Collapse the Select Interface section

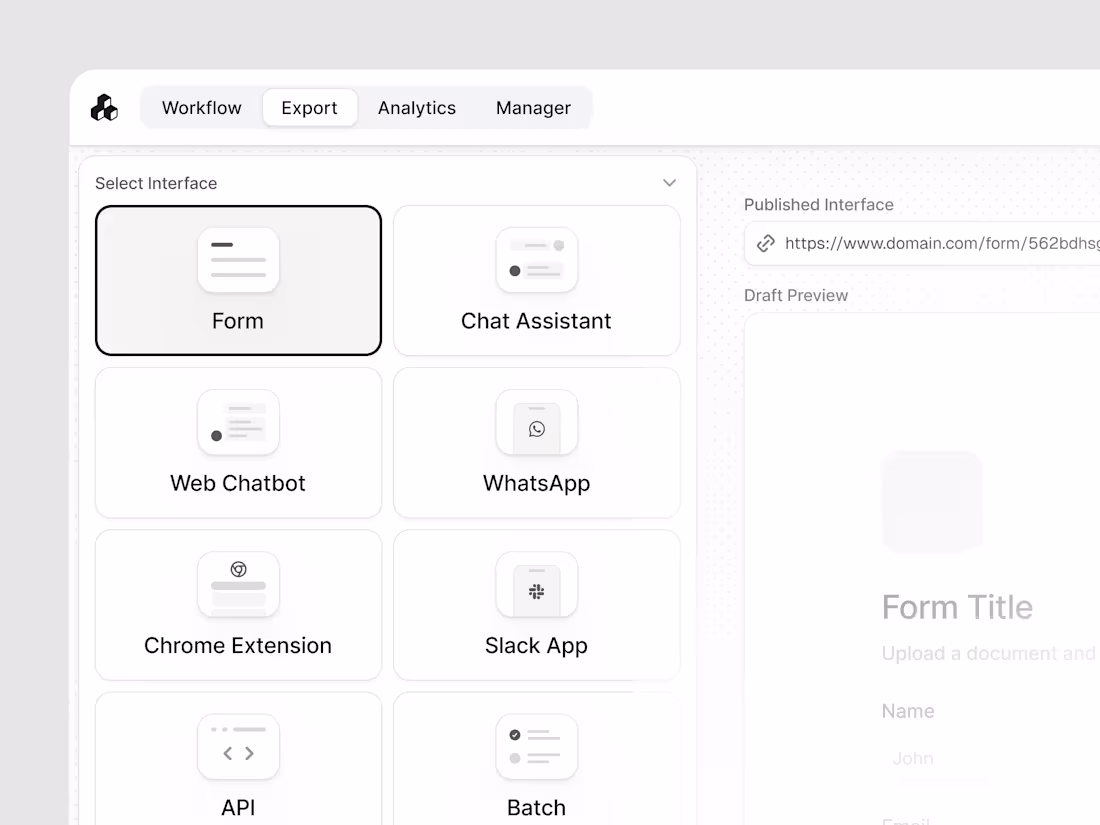tap(669, 183)
